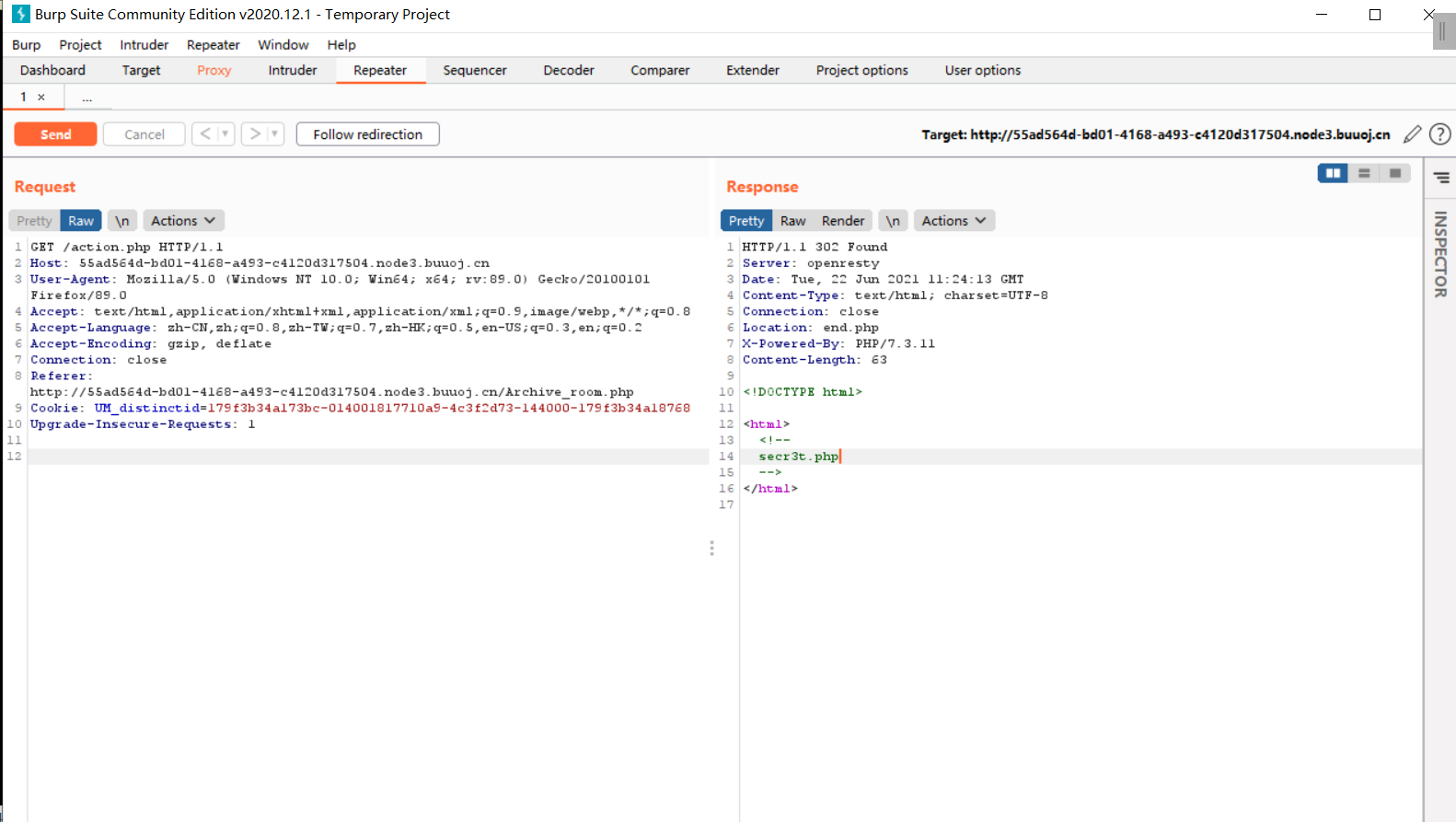Viewport: 1456px width, 822px height.
Task: Click the X-Powered-By: PHP/7.3.11 header
Action: pyautogui.click(x=838, y=343)
